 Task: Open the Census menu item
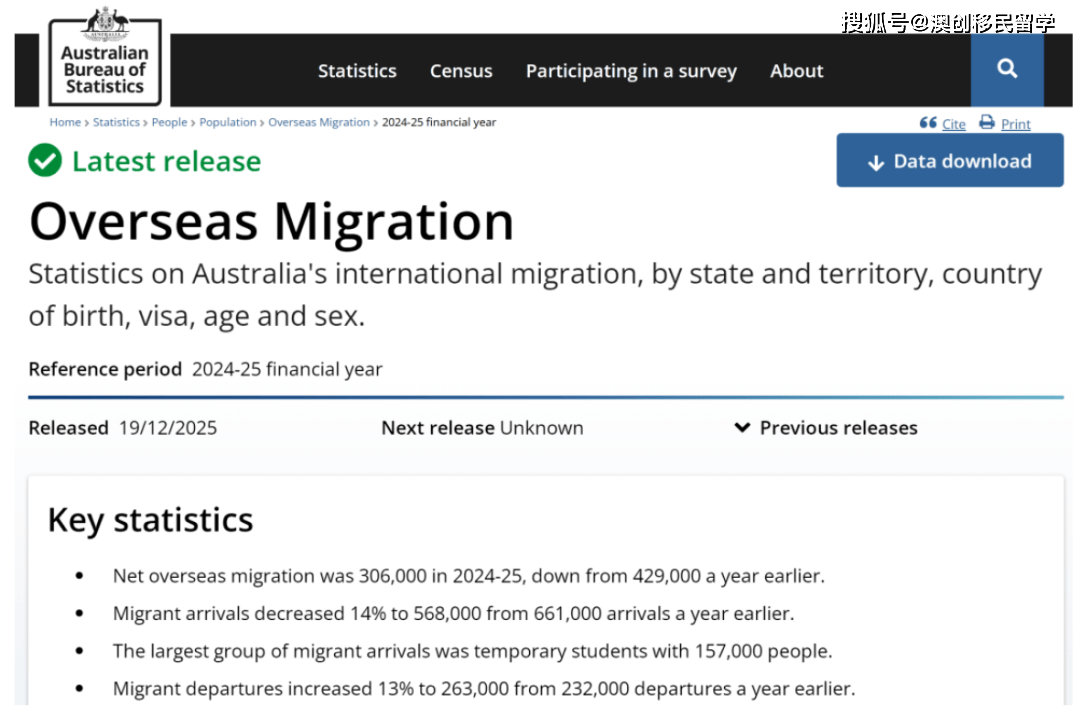(x=461, y=71)
